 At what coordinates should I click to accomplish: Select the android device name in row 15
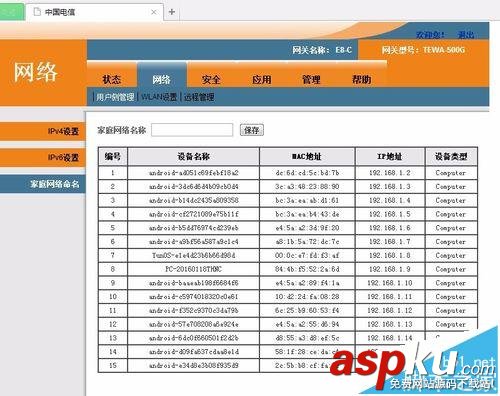[193, 365]
